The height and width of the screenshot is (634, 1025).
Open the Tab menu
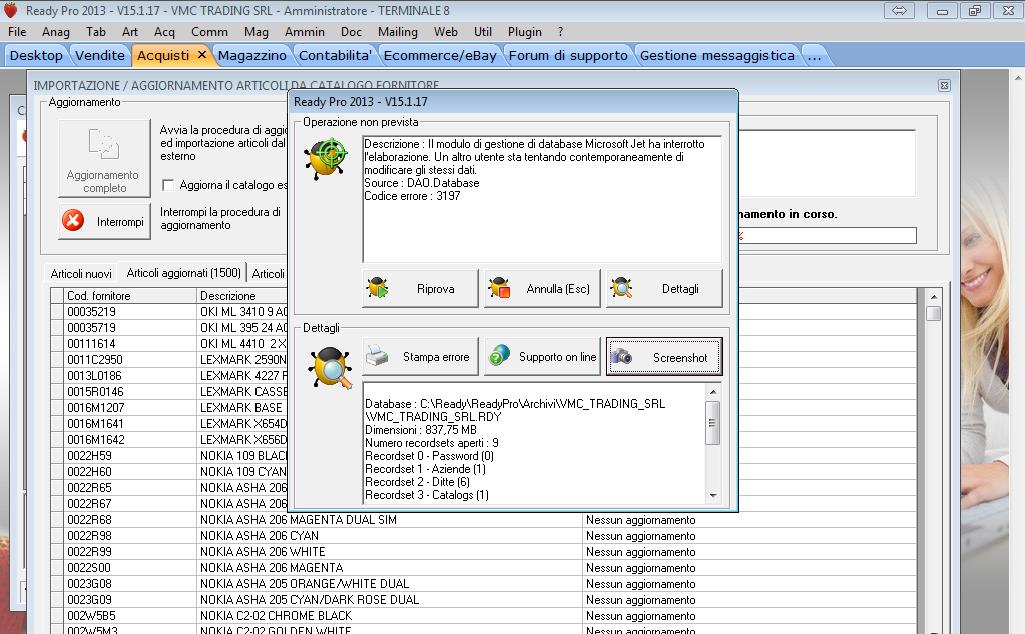[95, 31]
